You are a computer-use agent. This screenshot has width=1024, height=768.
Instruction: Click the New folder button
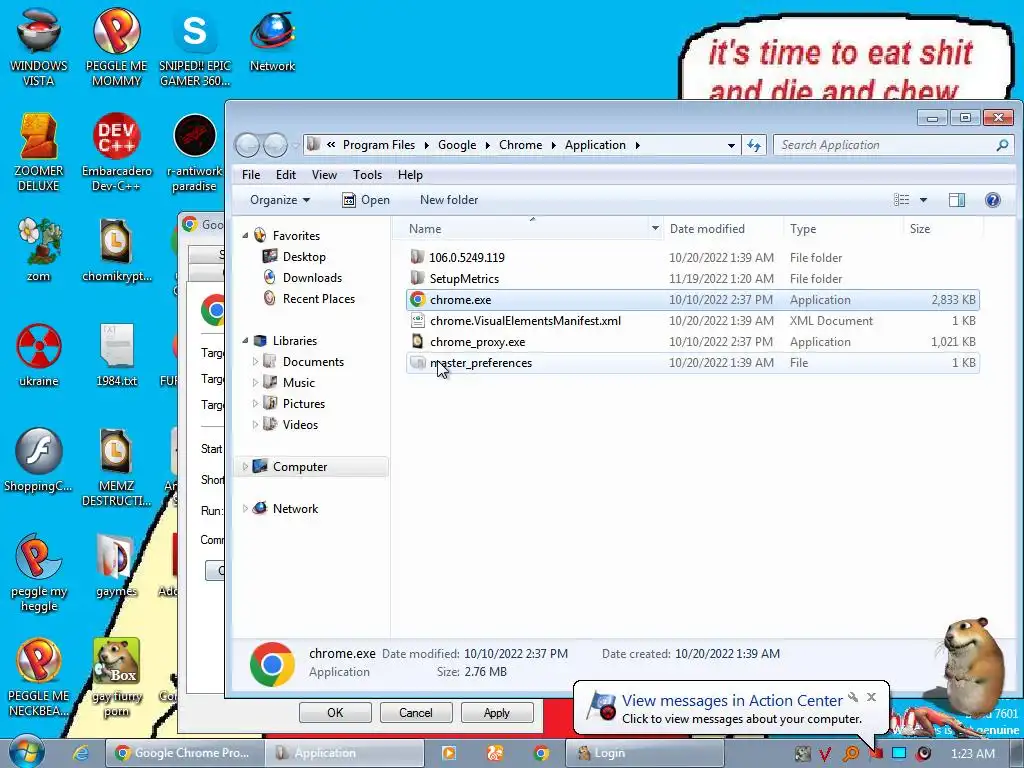[x=449, y=200]
